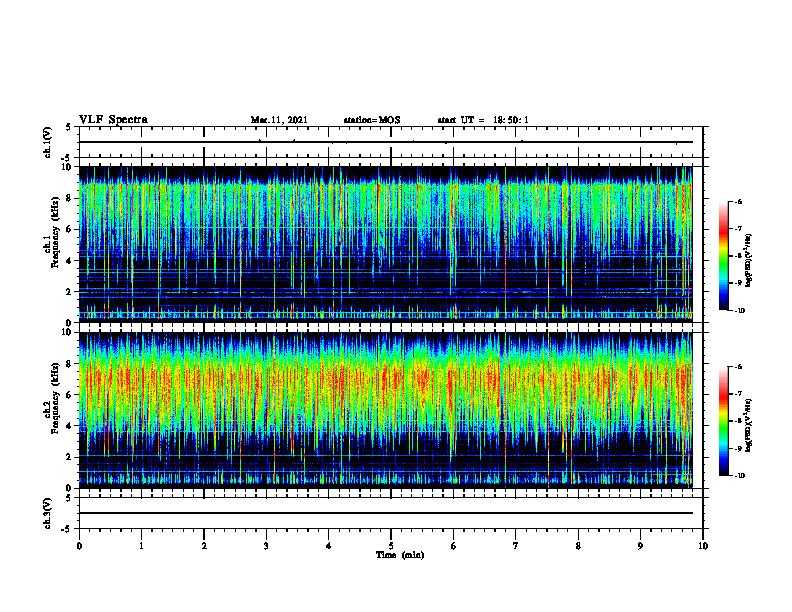Click time axis tick label "0"

[x=79, y=546]
